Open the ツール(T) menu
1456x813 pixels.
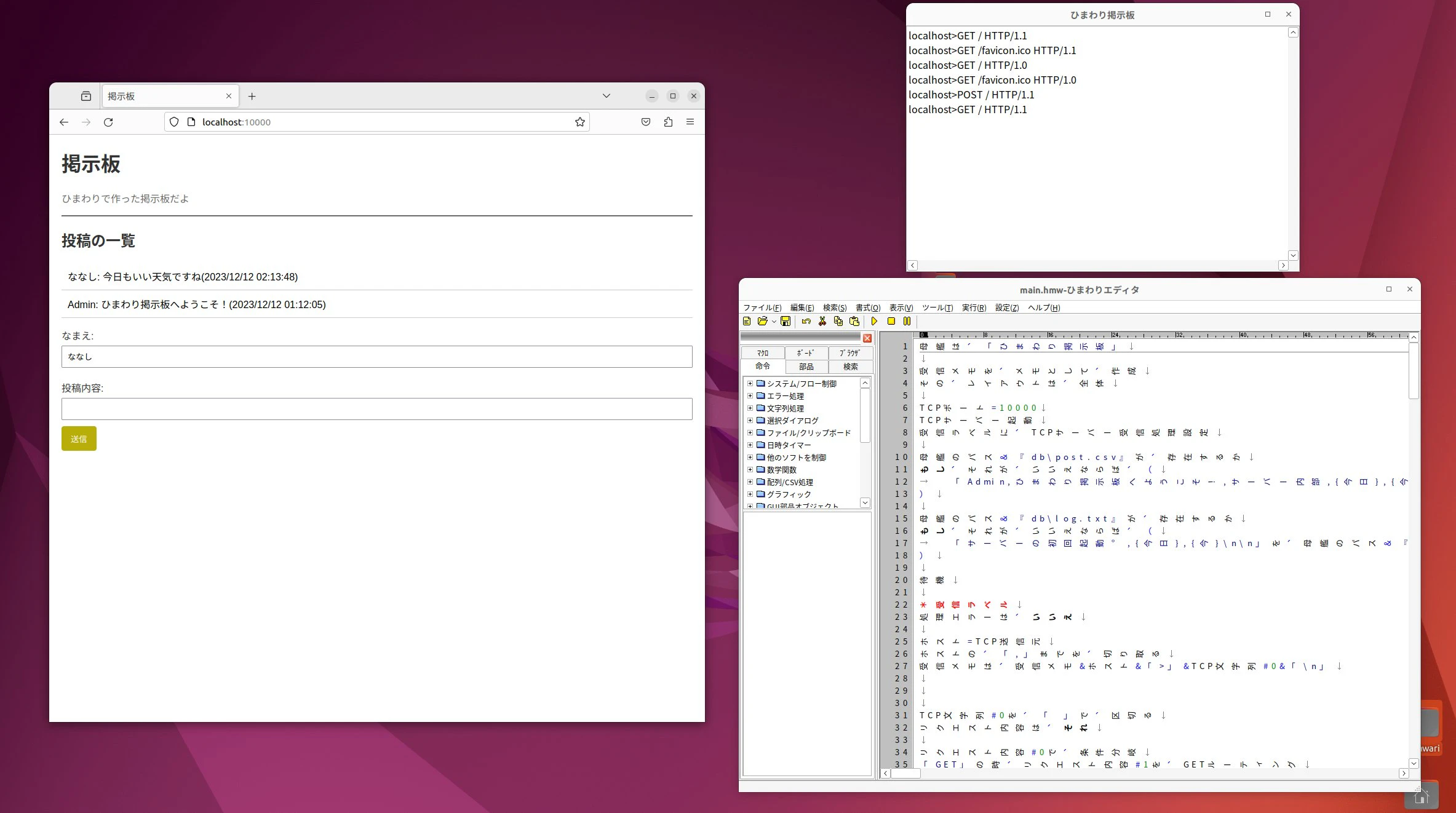click(x=937, y=307)
